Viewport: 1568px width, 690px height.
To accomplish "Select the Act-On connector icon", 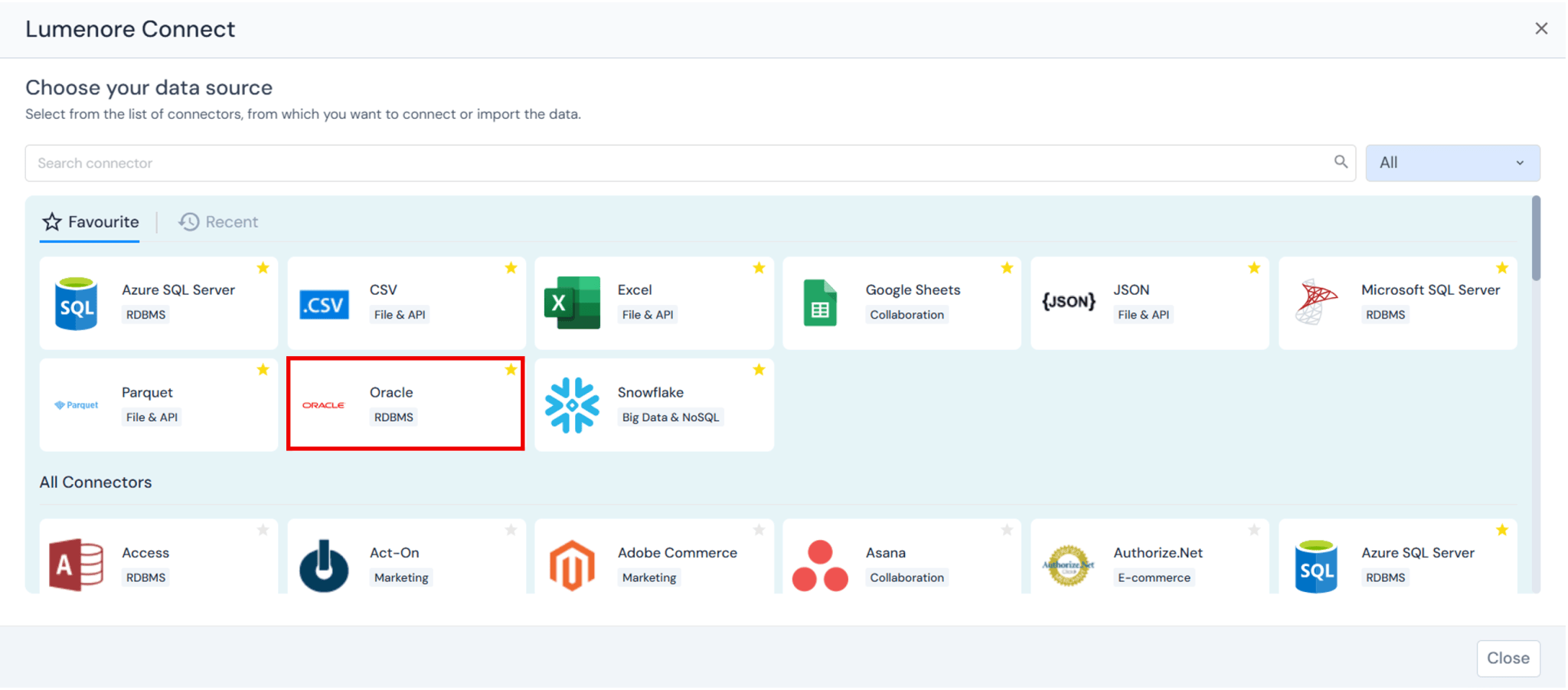I will (x=324, y=565).
